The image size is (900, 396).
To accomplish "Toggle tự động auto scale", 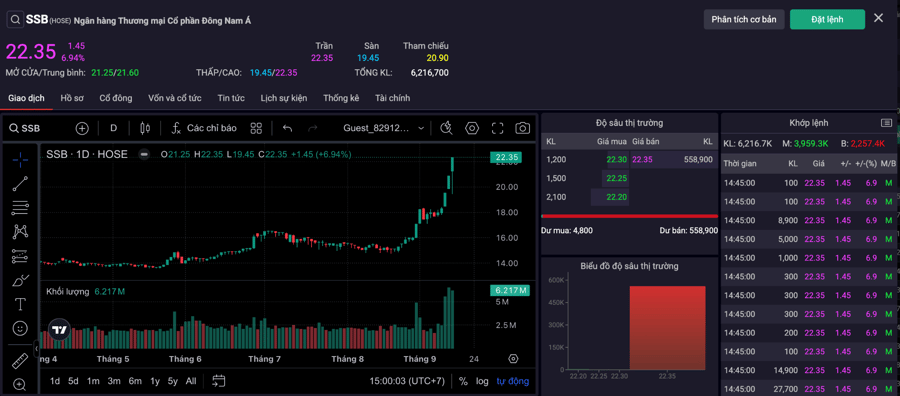I will 513,381.
